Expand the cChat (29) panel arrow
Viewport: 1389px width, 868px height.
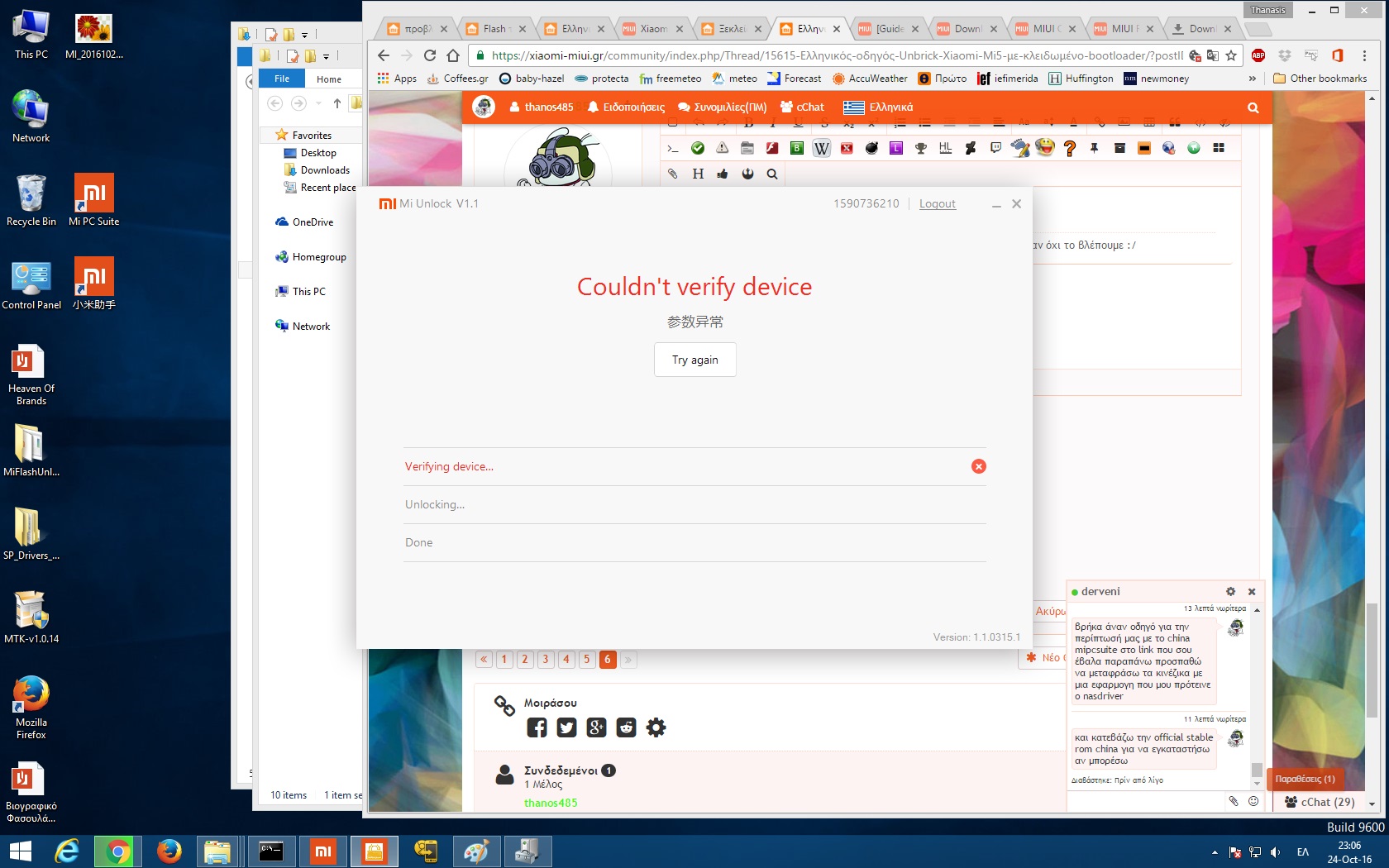pos(1372,803)
